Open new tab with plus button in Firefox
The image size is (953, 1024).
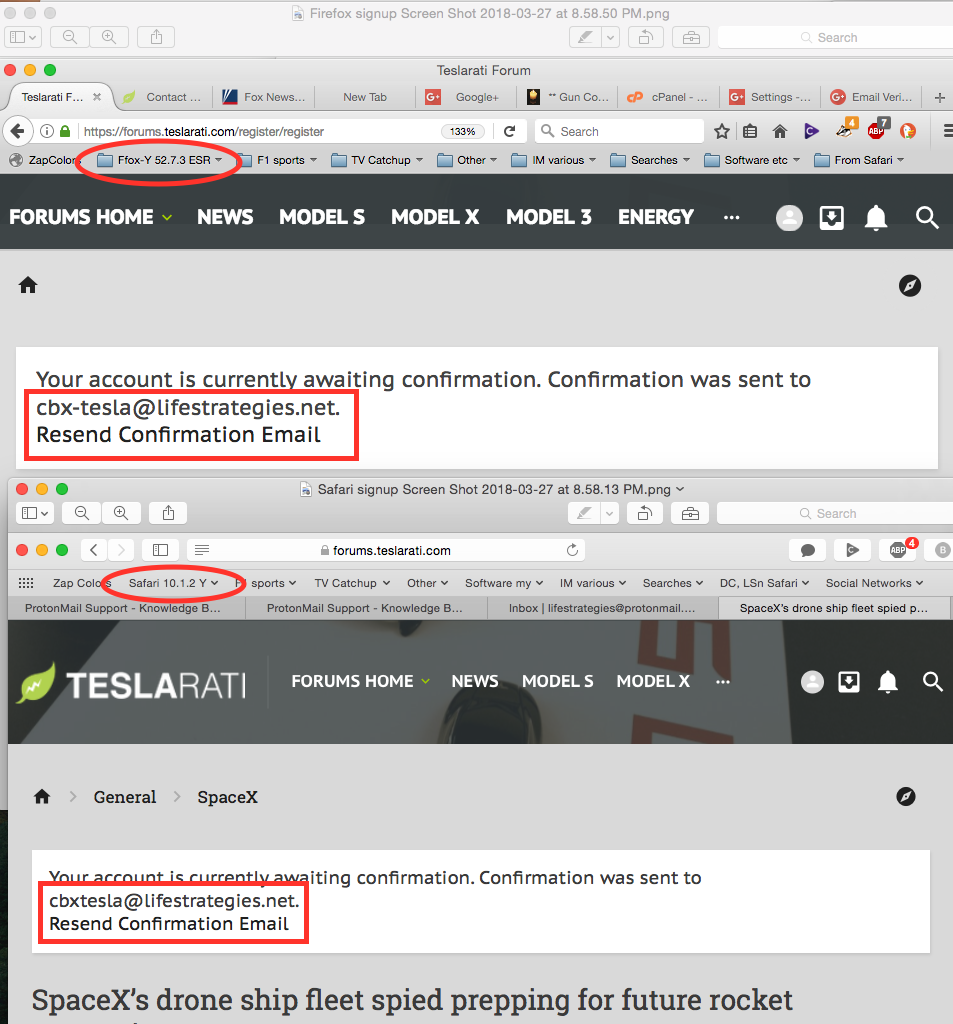tap(939, 97)
